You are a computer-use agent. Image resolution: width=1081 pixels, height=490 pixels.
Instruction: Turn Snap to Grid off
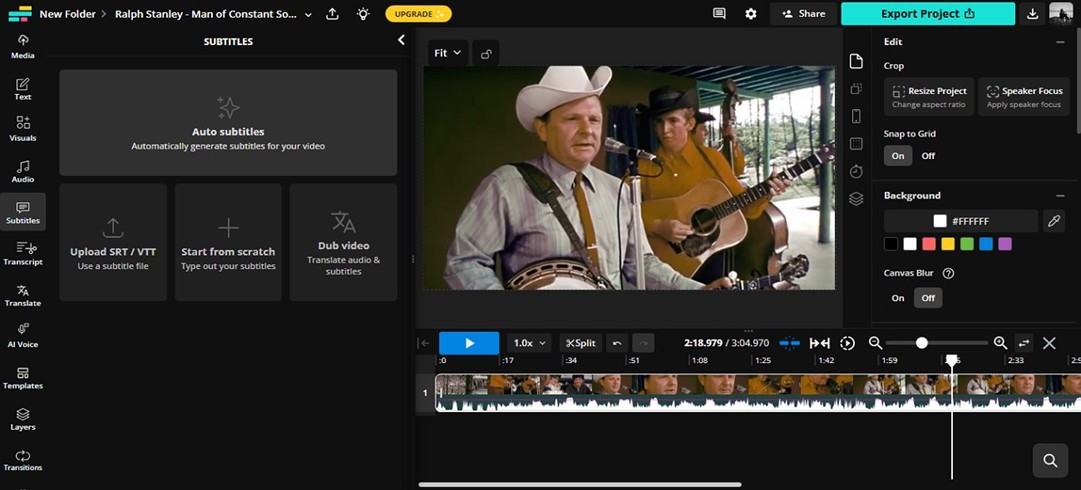point(928,156)
